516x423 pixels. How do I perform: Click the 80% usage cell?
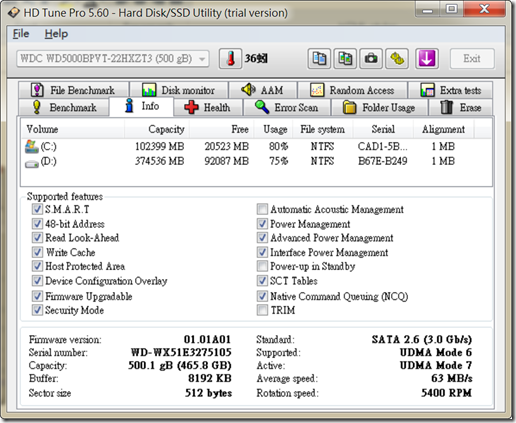point(278,146)
